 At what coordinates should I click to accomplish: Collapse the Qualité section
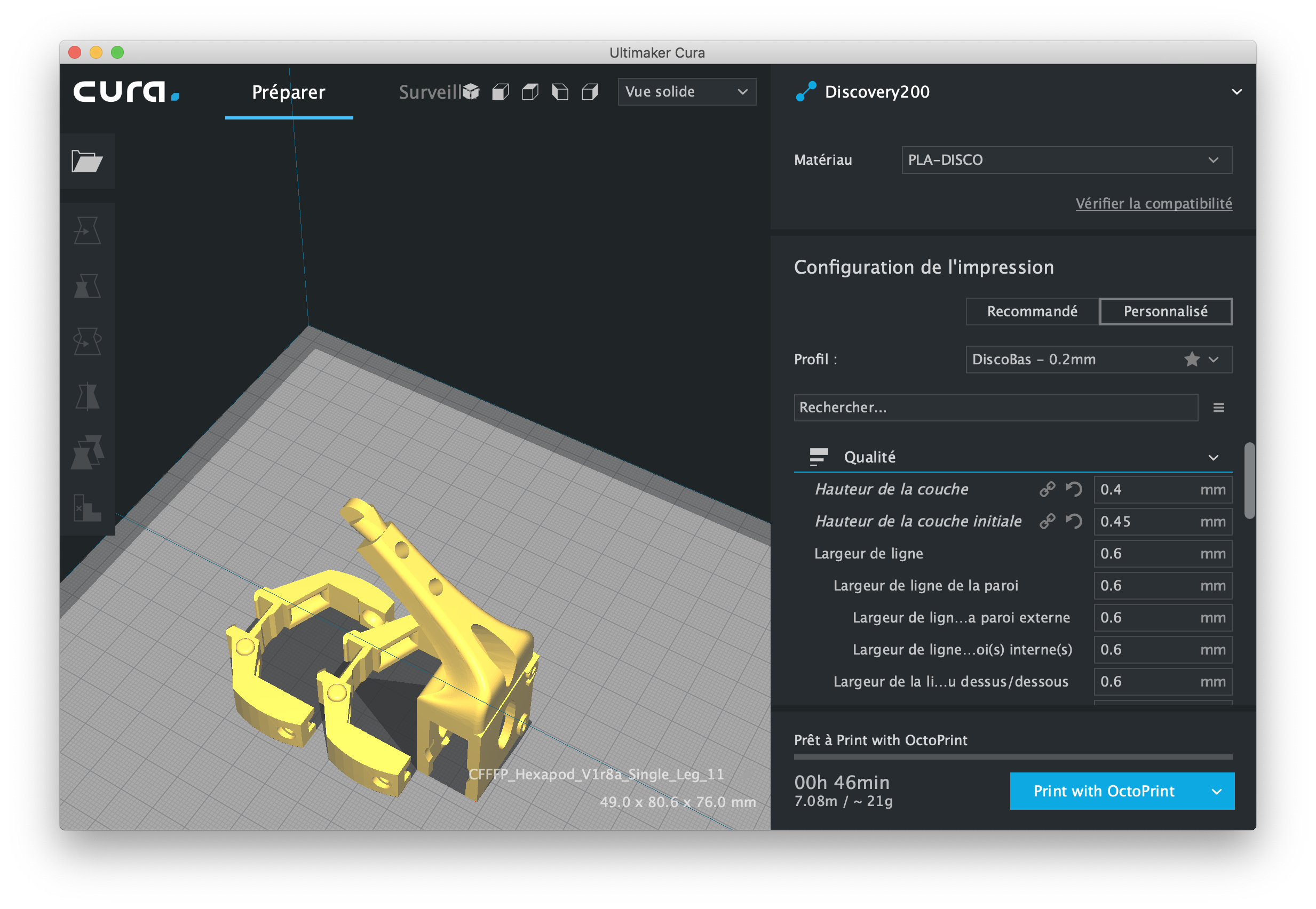1213,457
